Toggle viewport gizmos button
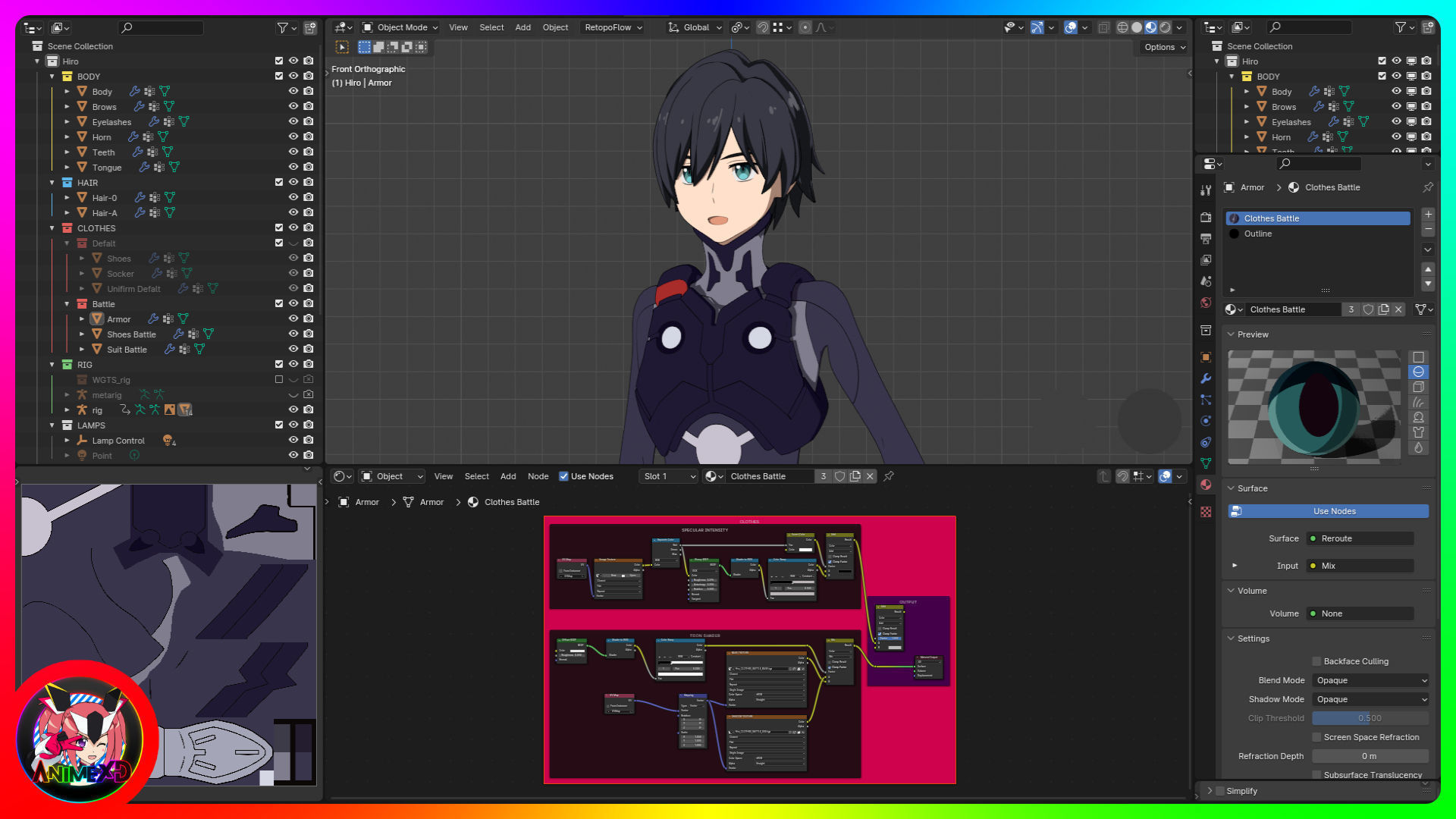 click(1037, 27)
